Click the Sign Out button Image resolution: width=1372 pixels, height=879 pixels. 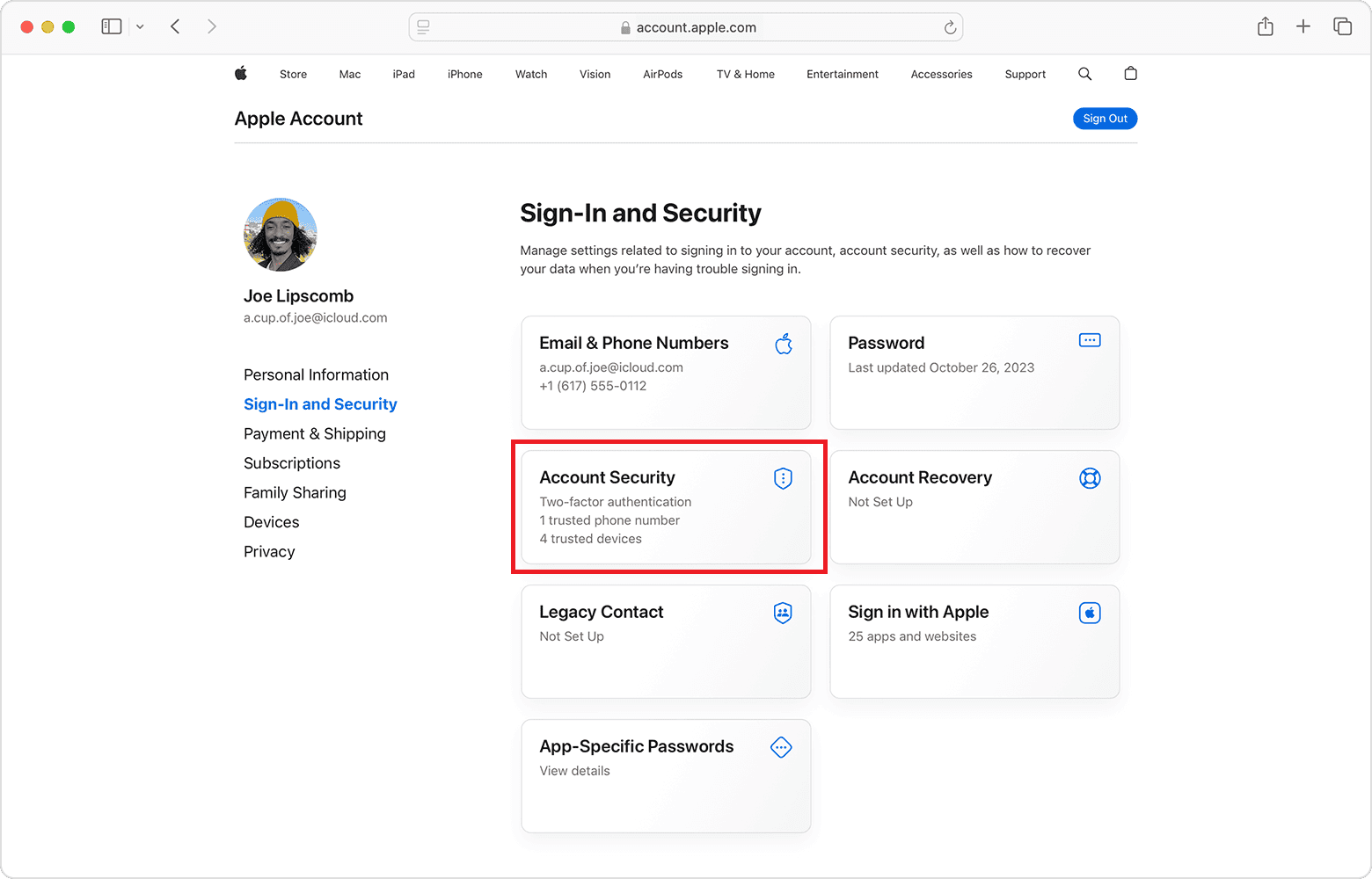pos(1106,119)
